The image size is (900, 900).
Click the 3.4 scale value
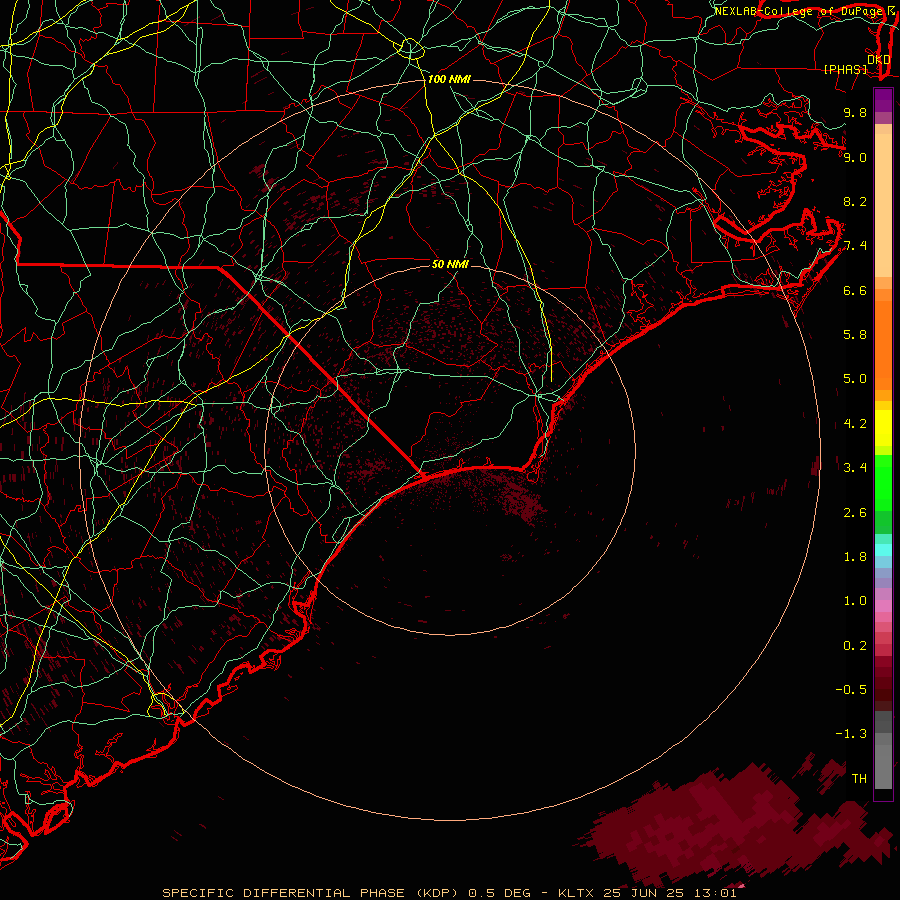[x=855, y=468]
